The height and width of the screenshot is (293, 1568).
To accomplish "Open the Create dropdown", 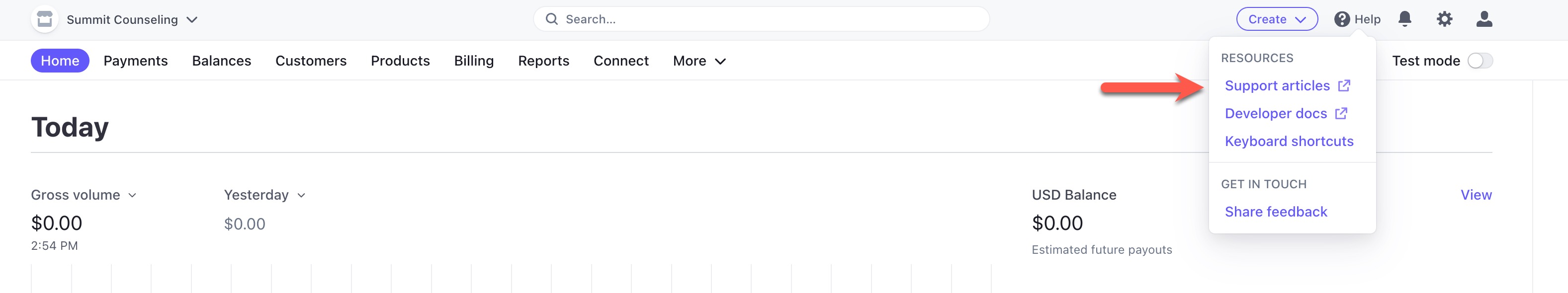I will pos(1277,19).
